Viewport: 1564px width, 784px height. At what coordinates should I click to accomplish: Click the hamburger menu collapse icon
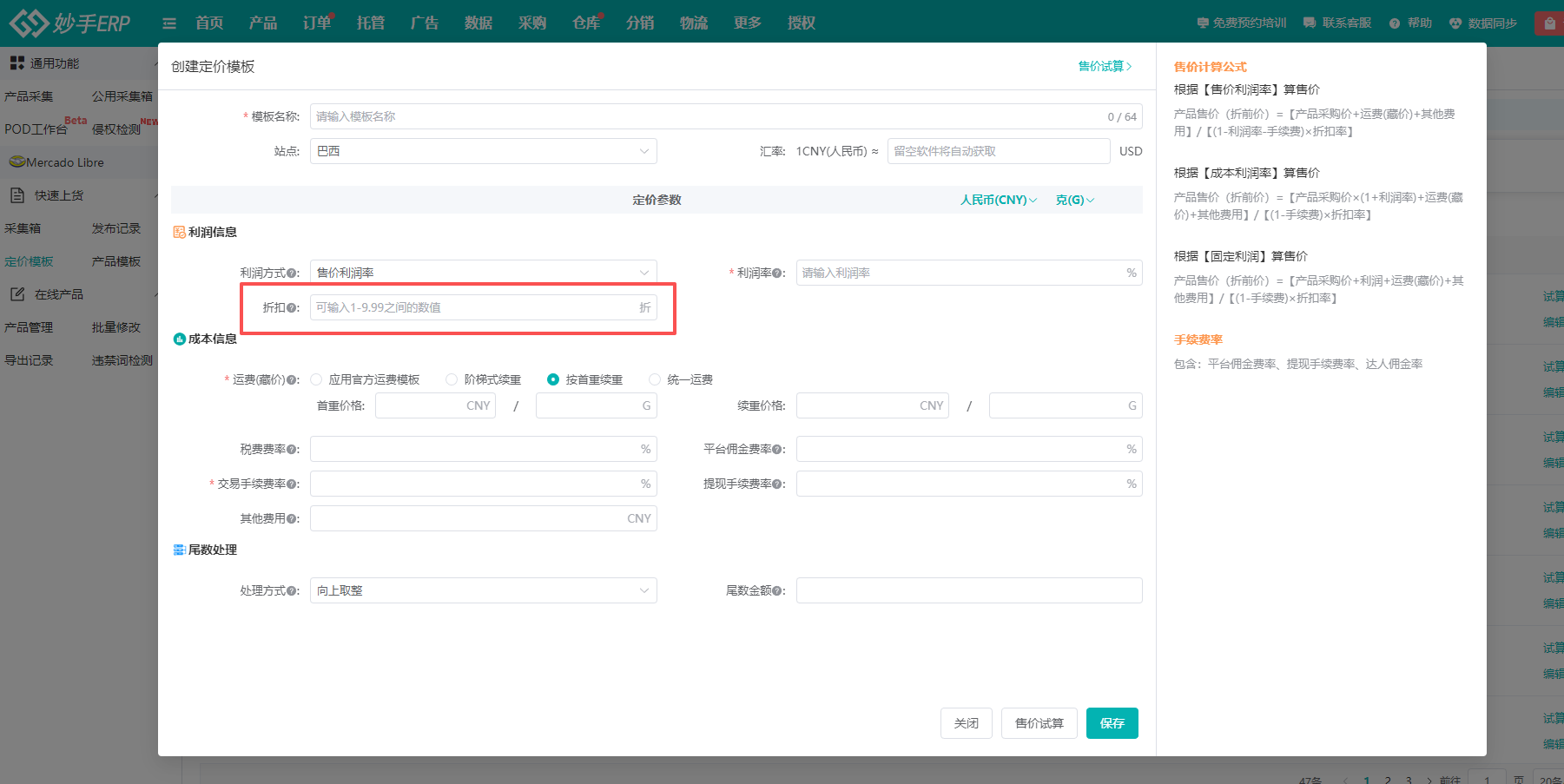tap(169, 23)
